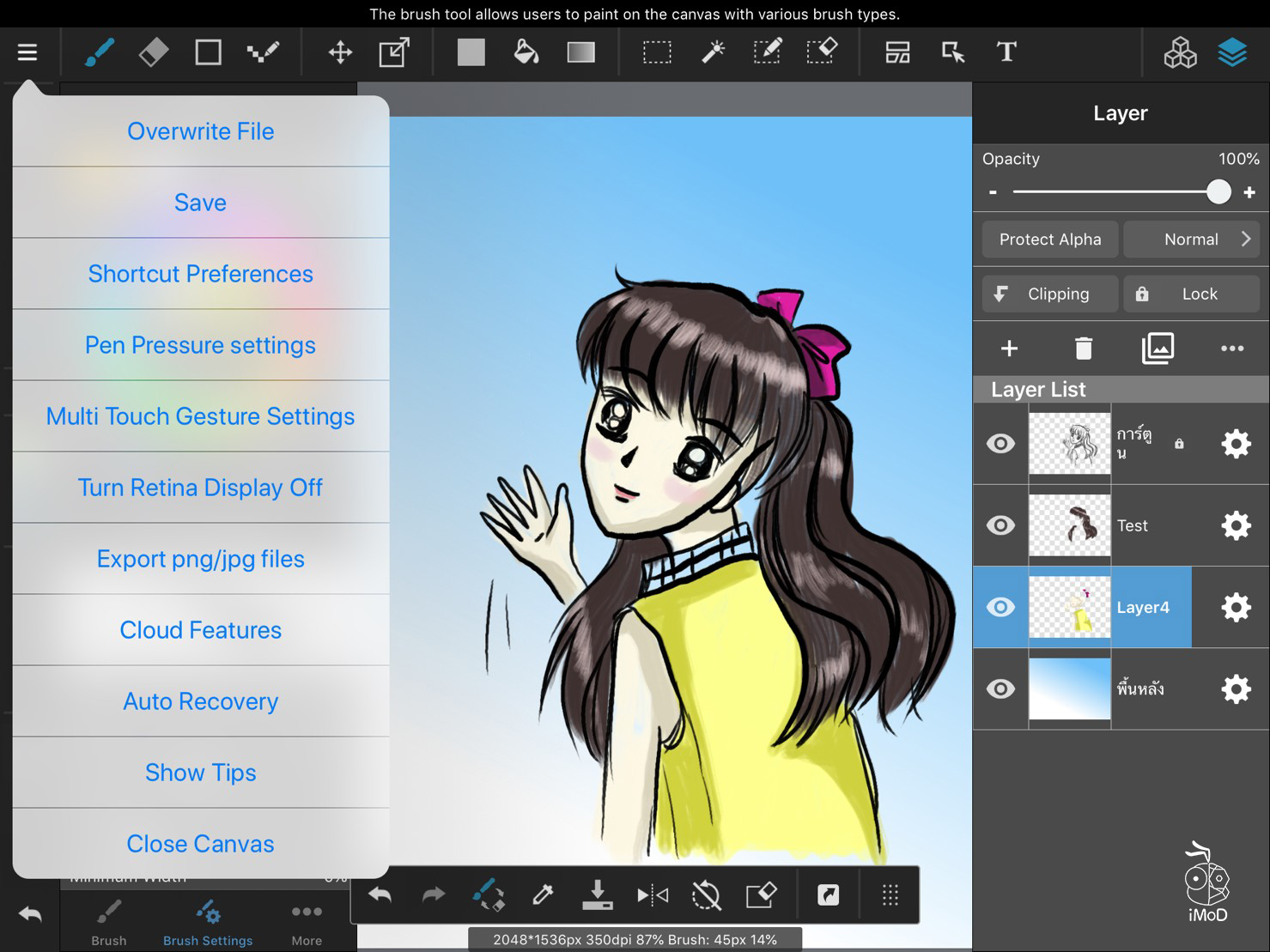
Task: Choose Export png/jpg files from the menu
Action: (x=200, y=558)
